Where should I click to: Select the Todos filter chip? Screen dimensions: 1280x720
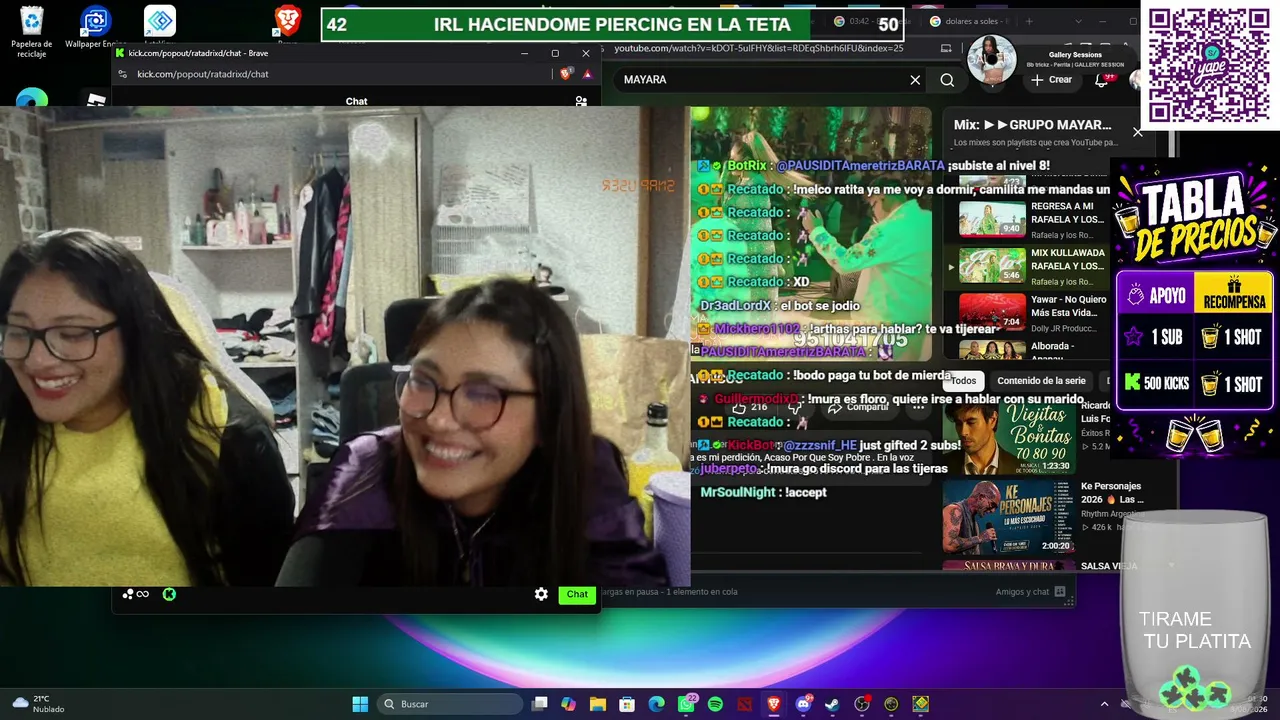pos(963,381)
